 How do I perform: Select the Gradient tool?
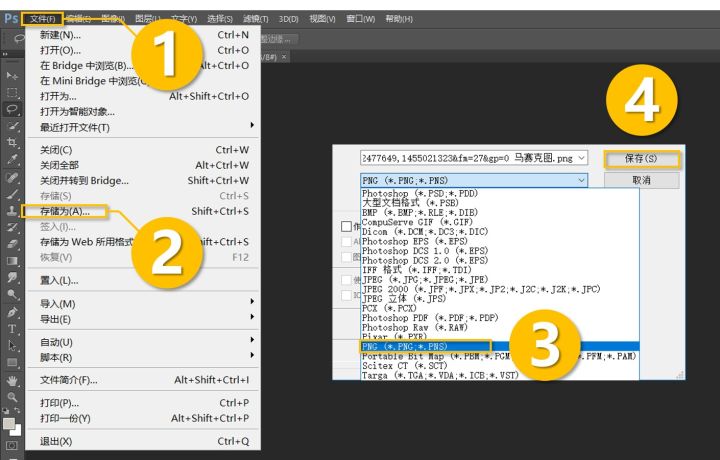click(12, 261)
